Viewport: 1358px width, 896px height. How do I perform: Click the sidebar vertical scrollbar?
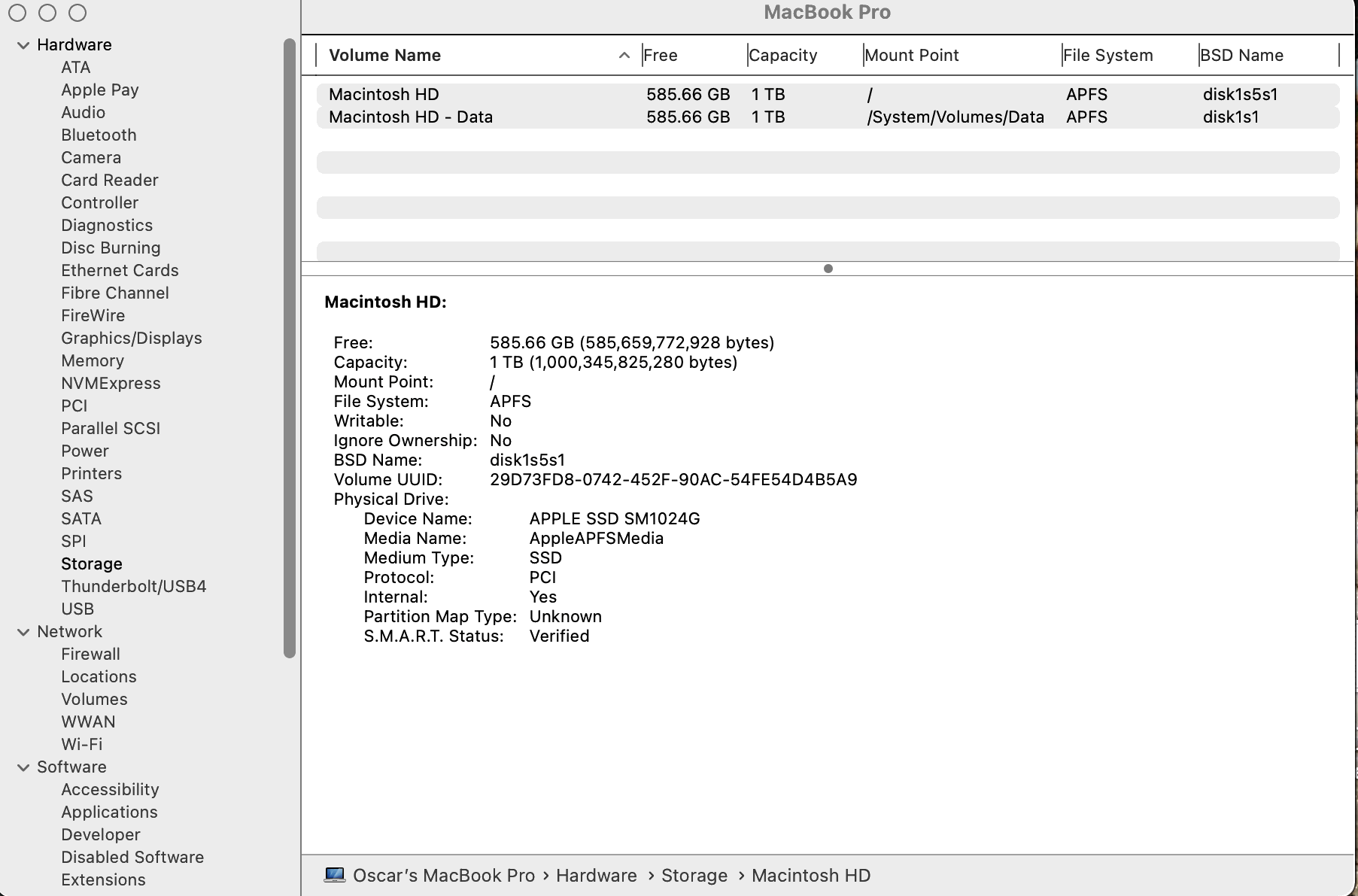pos(290,348)
